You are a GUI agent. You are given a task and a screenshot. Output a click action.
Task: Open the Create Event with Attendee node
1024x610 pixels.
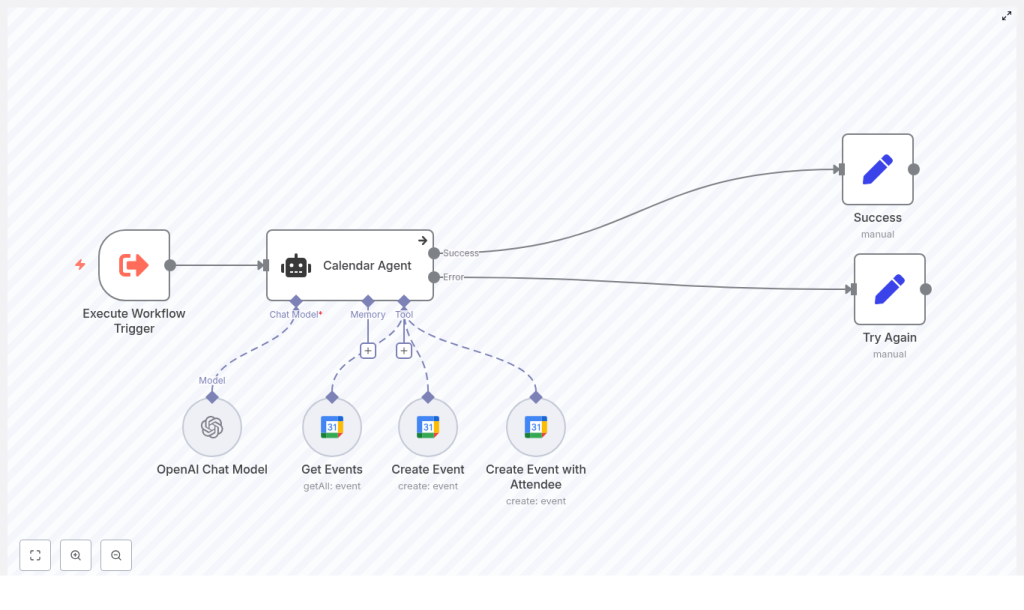click(x=535, y=426)
